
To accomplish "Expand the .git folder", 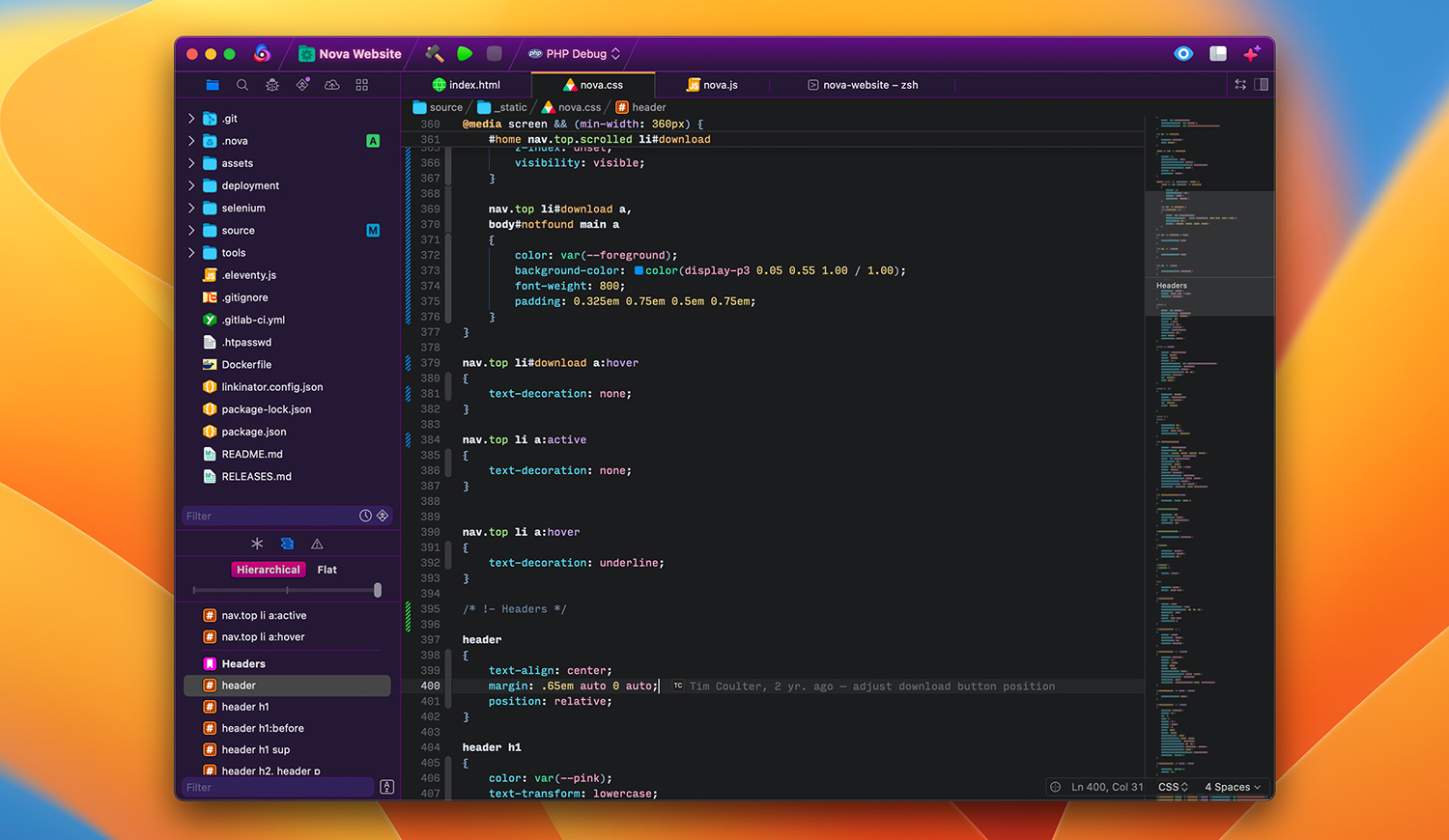I will point(191,119).
